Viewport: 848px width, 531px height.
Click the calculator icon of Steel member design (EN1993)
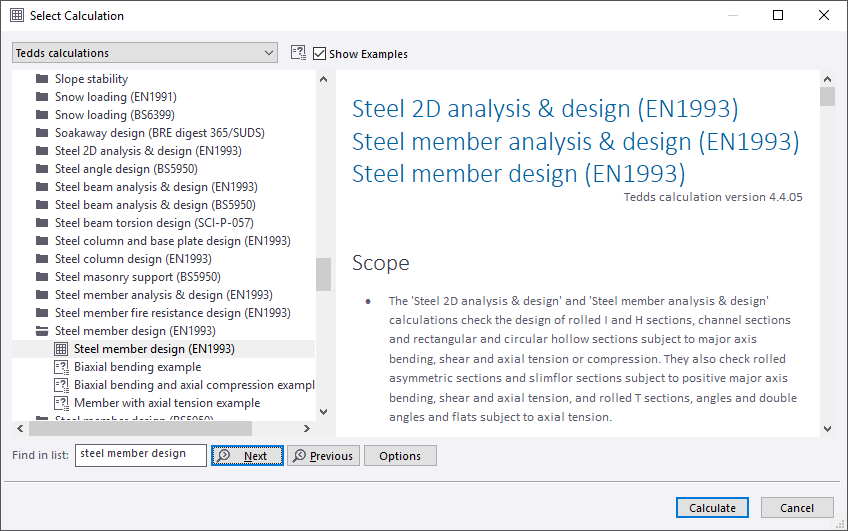pyautogui.click(x=61, y=349)
